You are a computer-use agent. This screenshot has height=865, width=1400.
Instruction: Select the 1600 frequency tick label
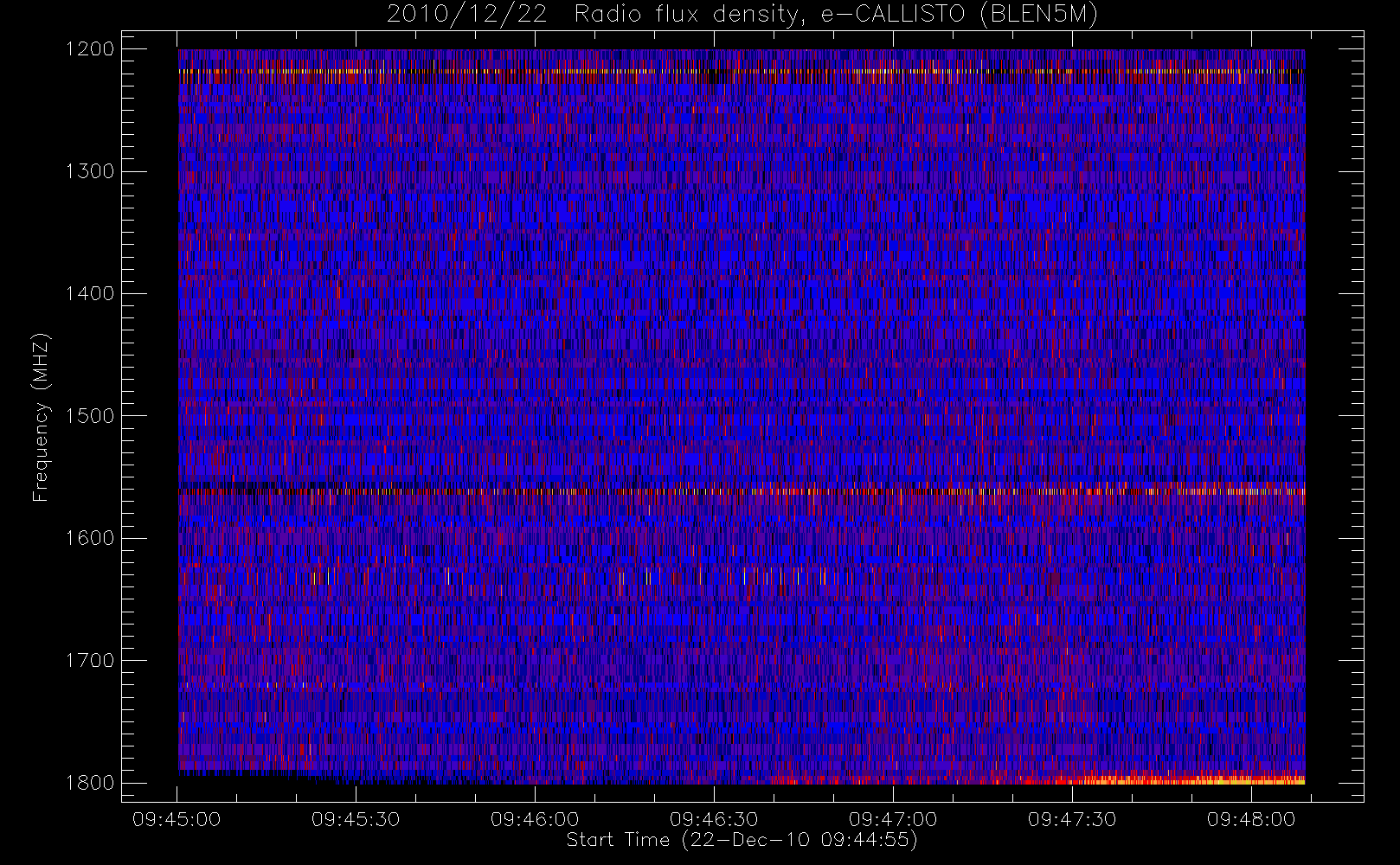pos(90,538)
